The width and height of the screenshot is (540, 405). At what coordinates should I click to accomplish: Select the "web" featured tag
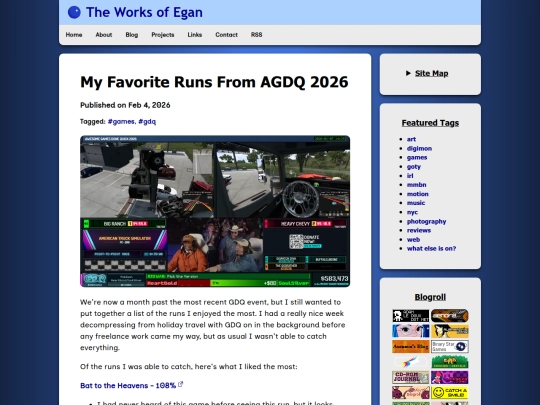tap(413, 240)
